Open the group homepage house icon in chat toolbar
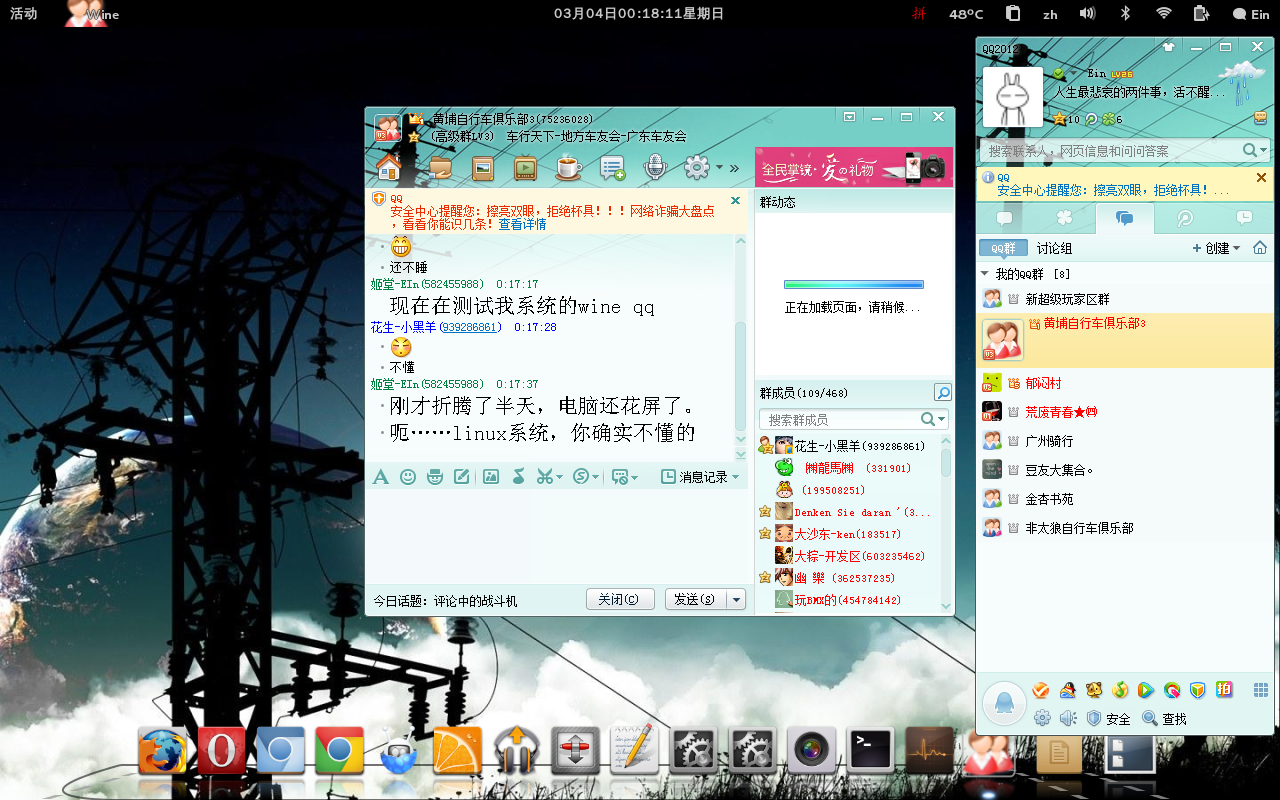The width and height of the screenshot is (1280, 800). [x=388, y=167]
